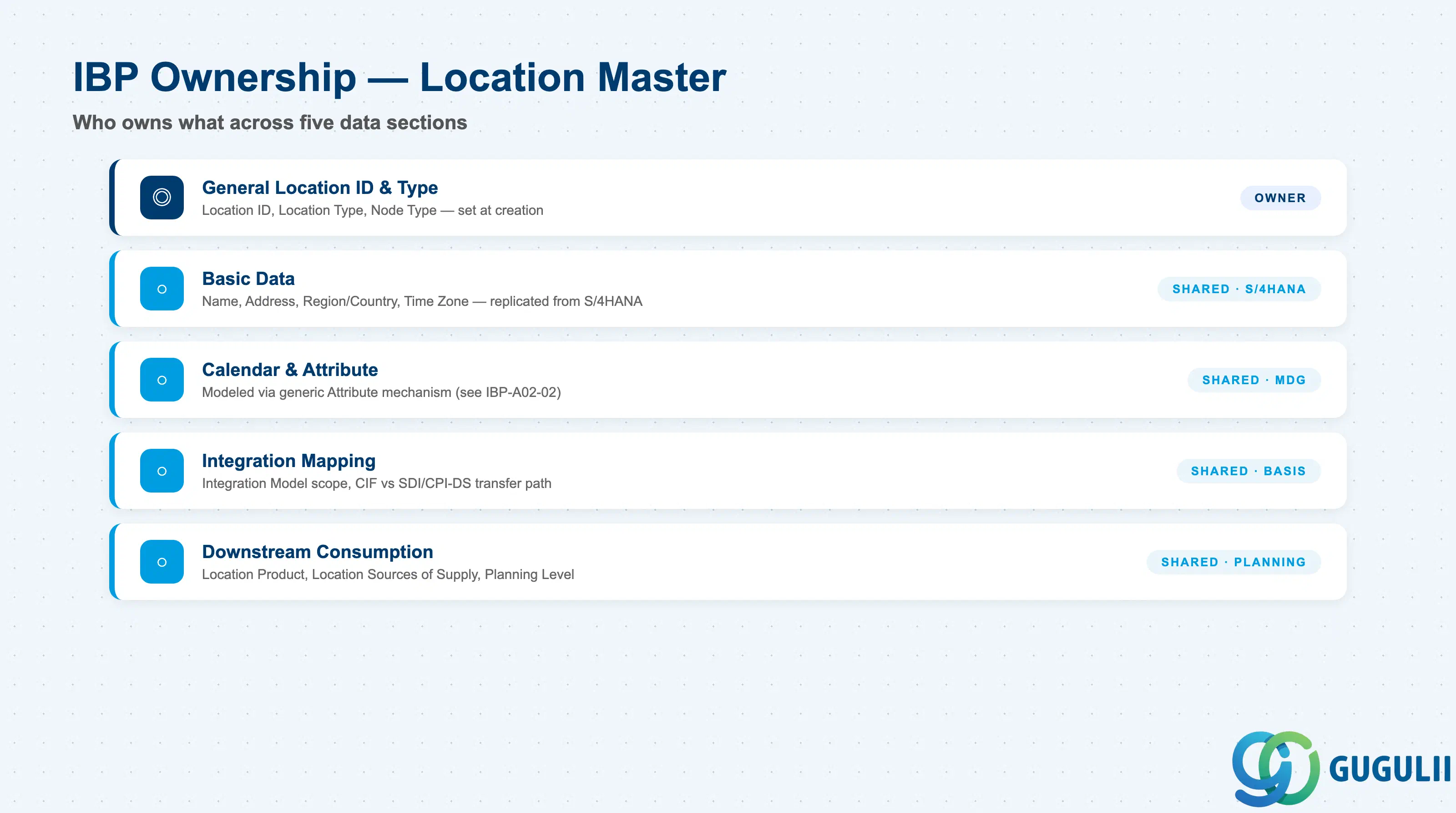
Task: Select the Integration Mapping heading
Action: (x=289, y=460)
